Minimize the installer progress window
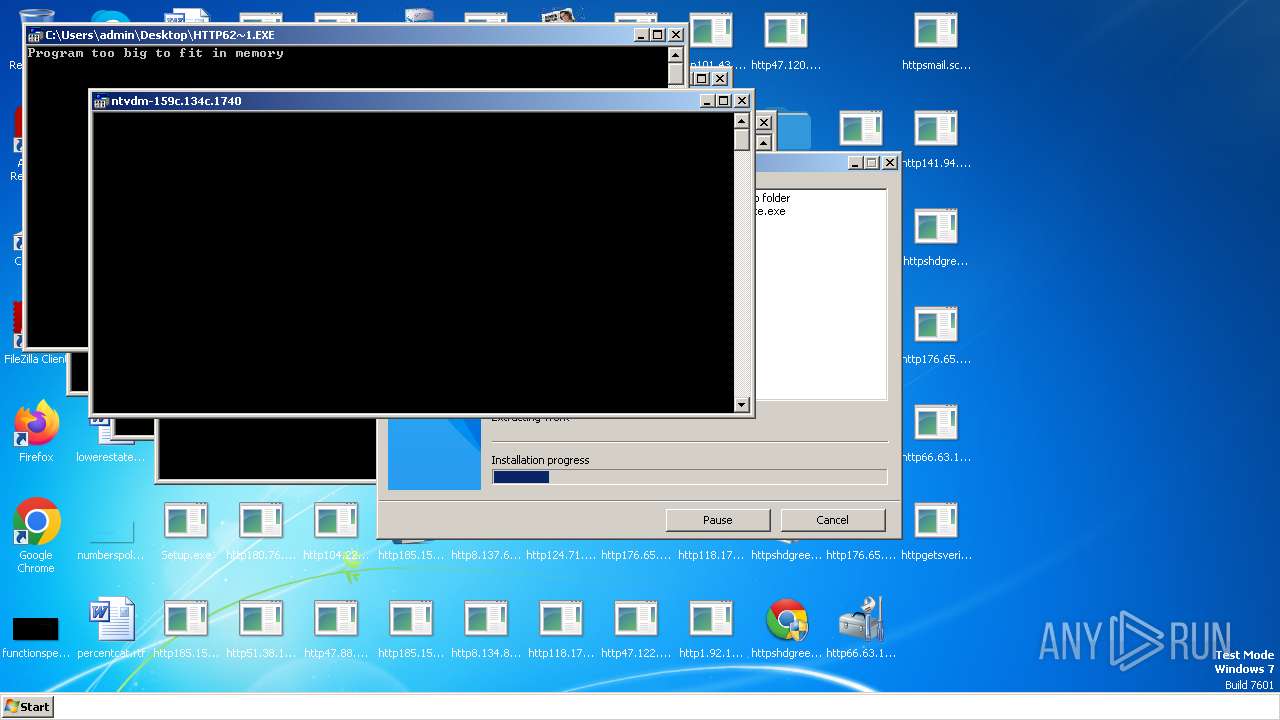This screenshot has height=720, width=1280. pos(855,163)
